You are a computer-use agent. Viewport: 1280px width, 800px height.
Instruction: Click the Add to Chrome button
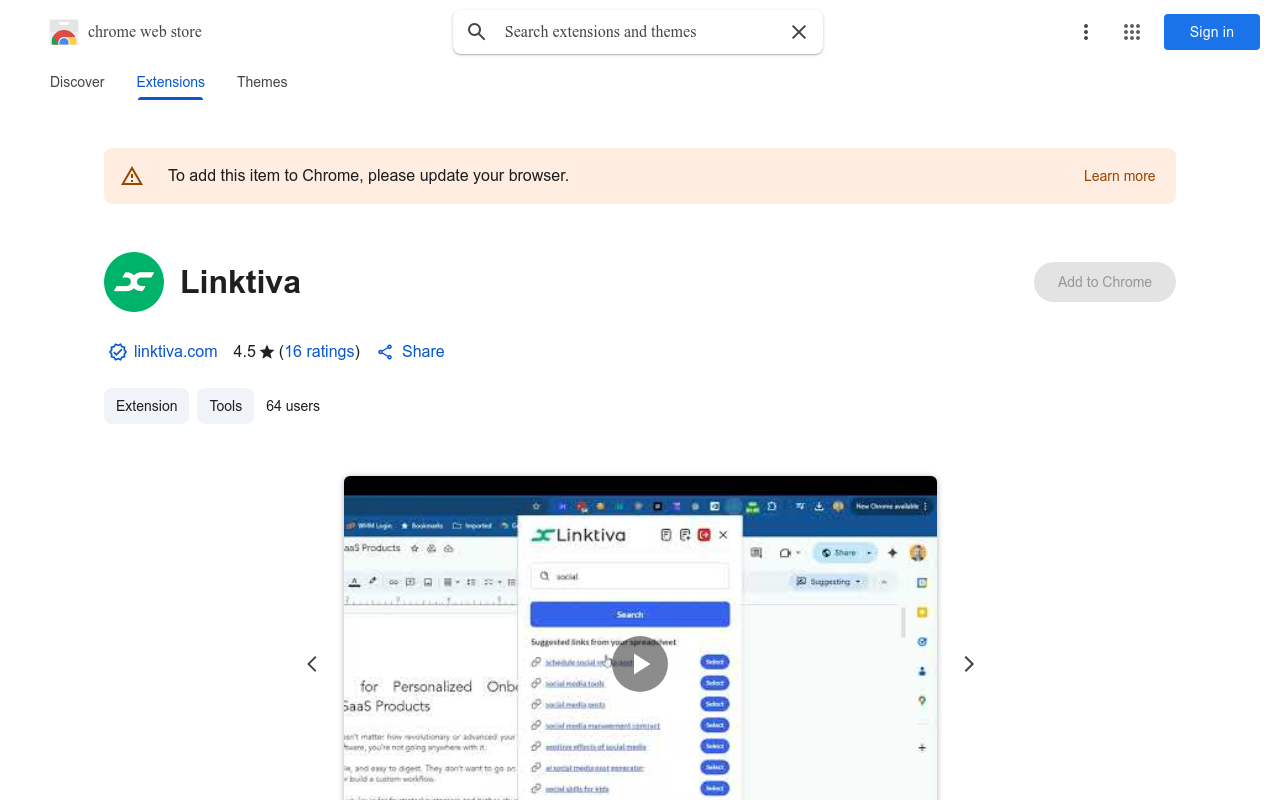(1105, 282)
